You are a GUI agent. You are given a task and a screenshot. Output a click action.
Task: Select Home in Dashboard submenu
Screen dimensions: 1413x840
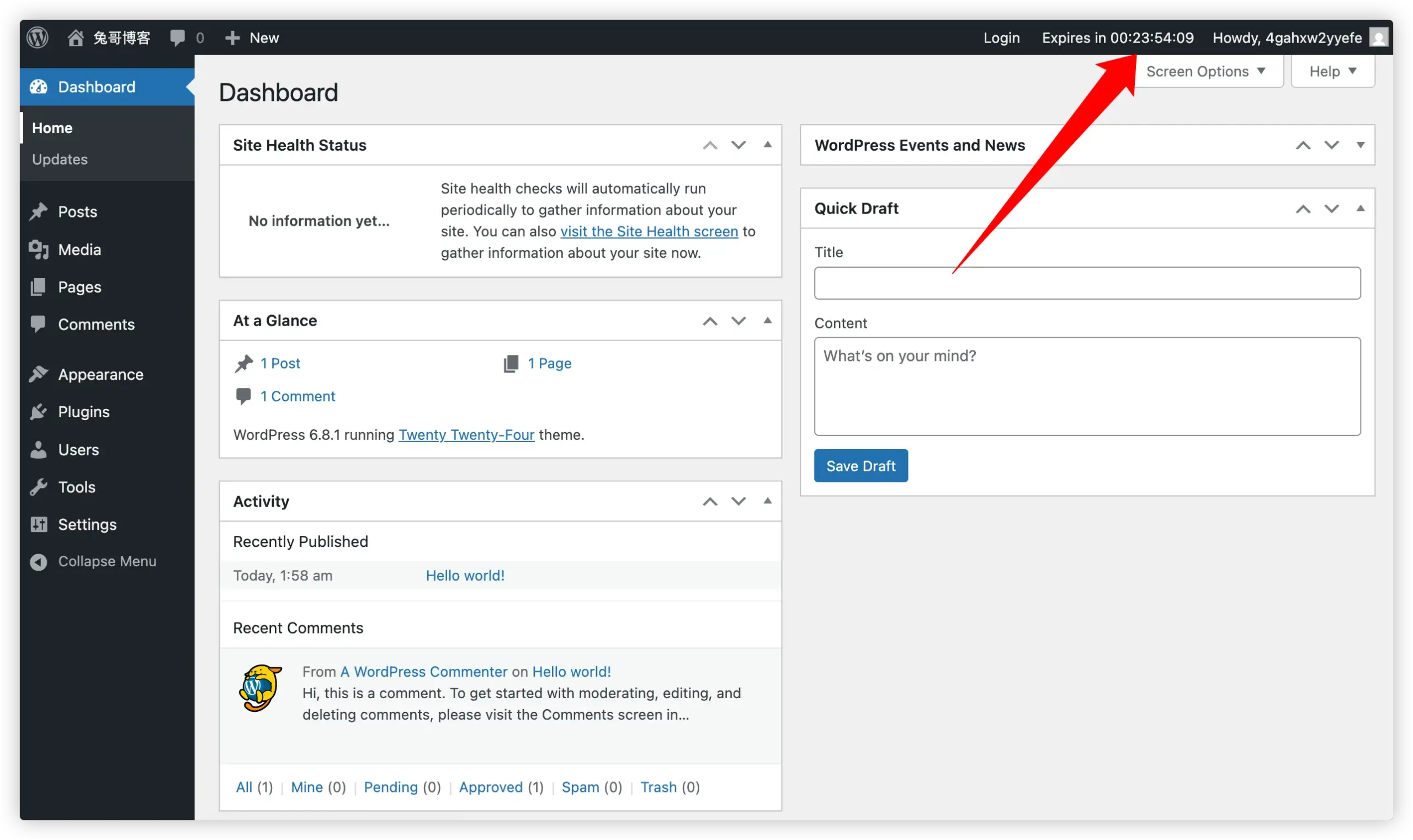pos(52,128)
